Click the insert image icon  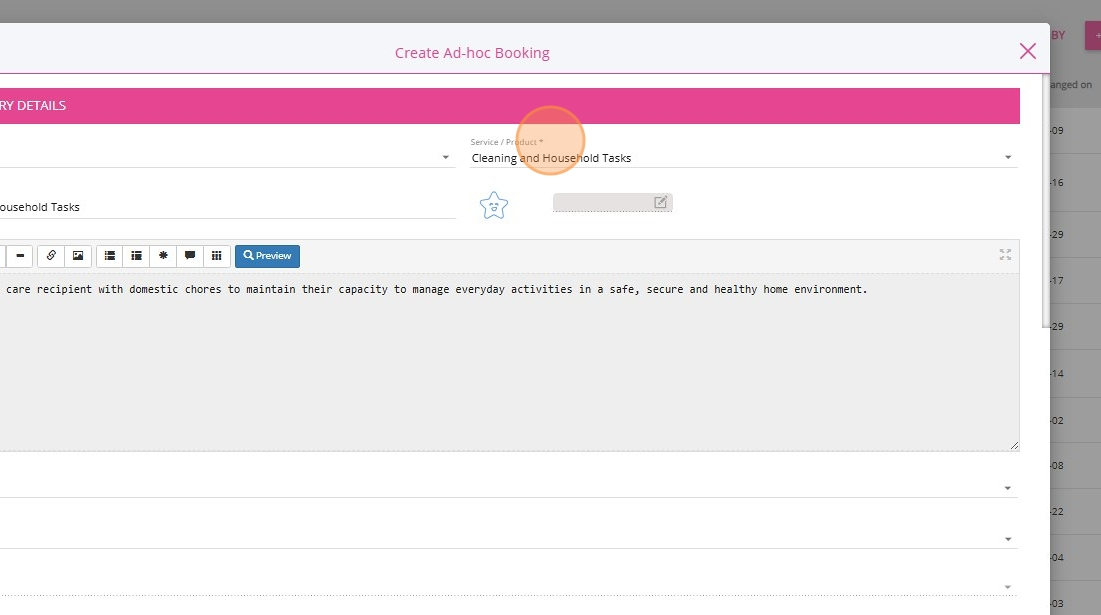77,256
